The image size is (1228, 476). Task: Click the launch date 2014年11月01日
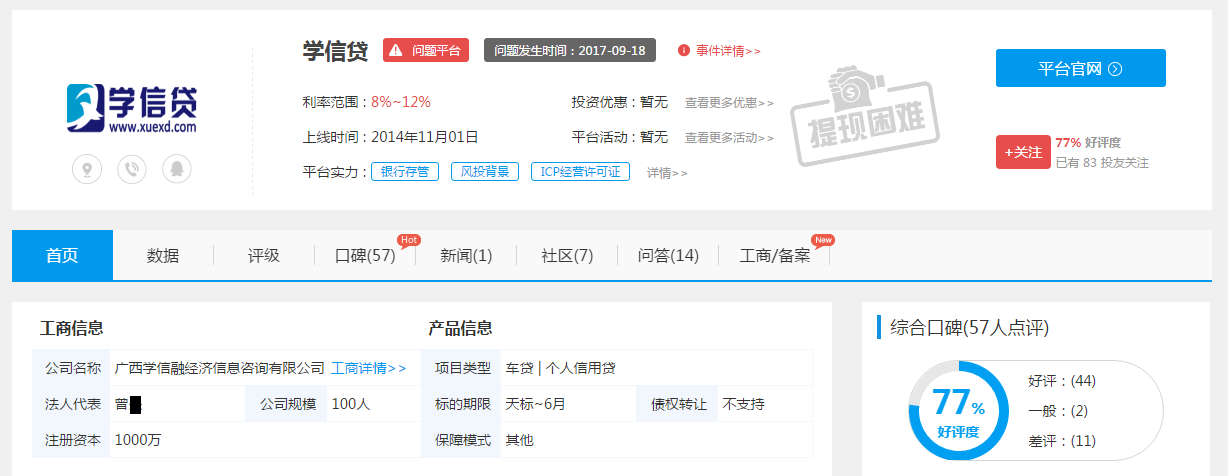(425, 137)
